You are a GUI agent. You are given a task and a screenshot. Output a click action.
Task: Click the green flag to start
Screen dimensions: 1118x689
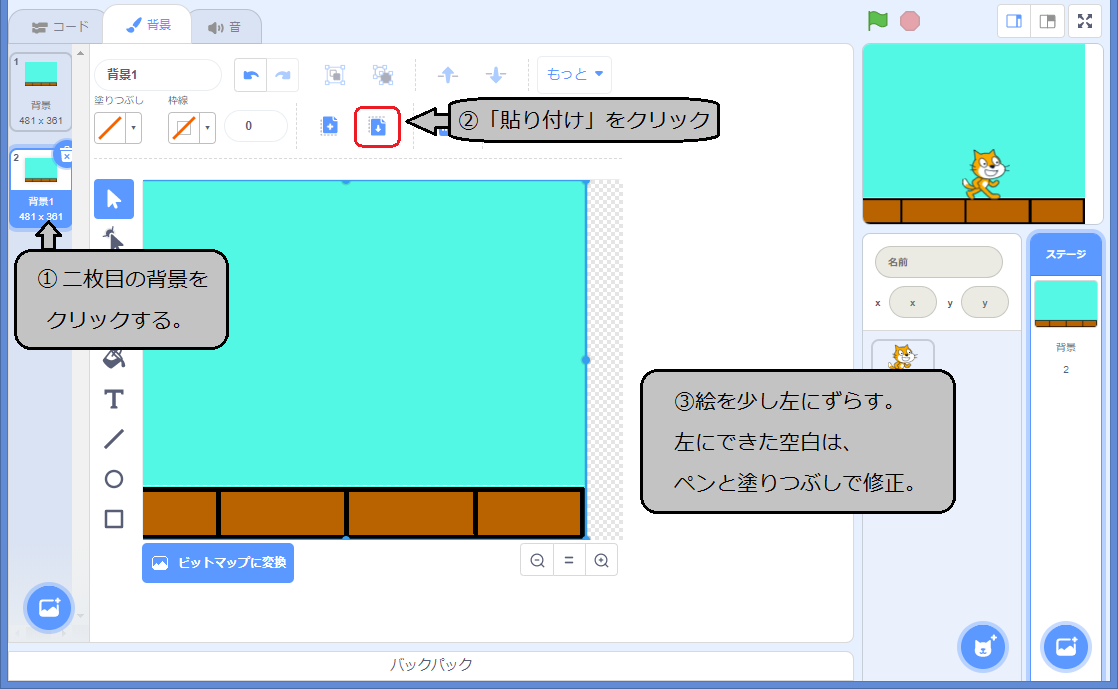point(878,21)
